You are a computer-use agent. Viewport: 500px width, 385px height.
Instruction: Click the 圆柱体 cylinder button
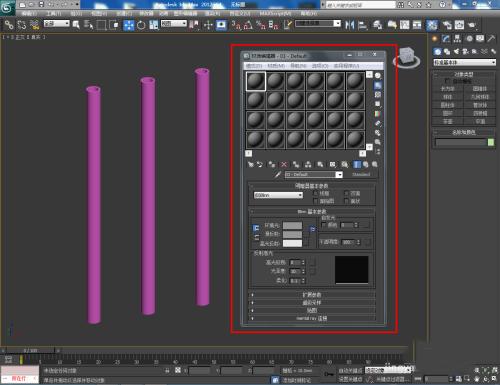pyautogui.click(x=447, y=105)
